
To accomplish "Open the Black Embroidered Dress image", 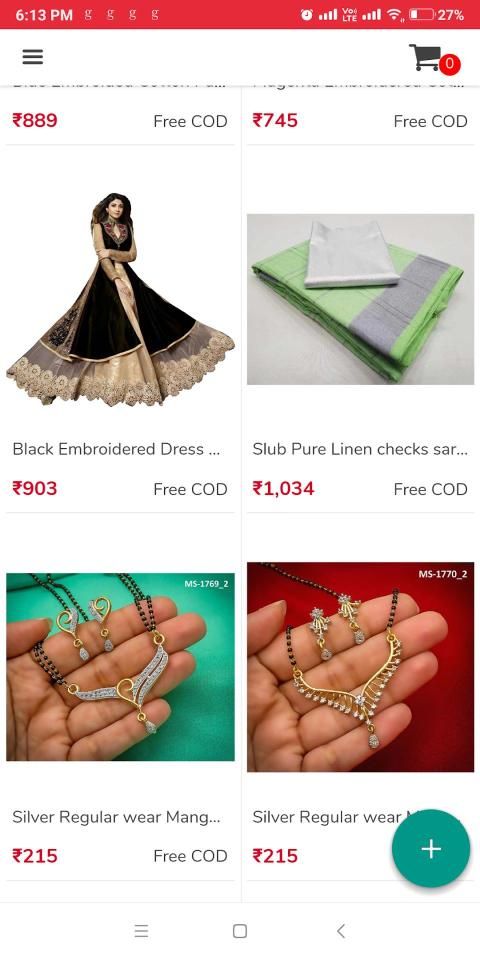I will [x=121, y=299].
